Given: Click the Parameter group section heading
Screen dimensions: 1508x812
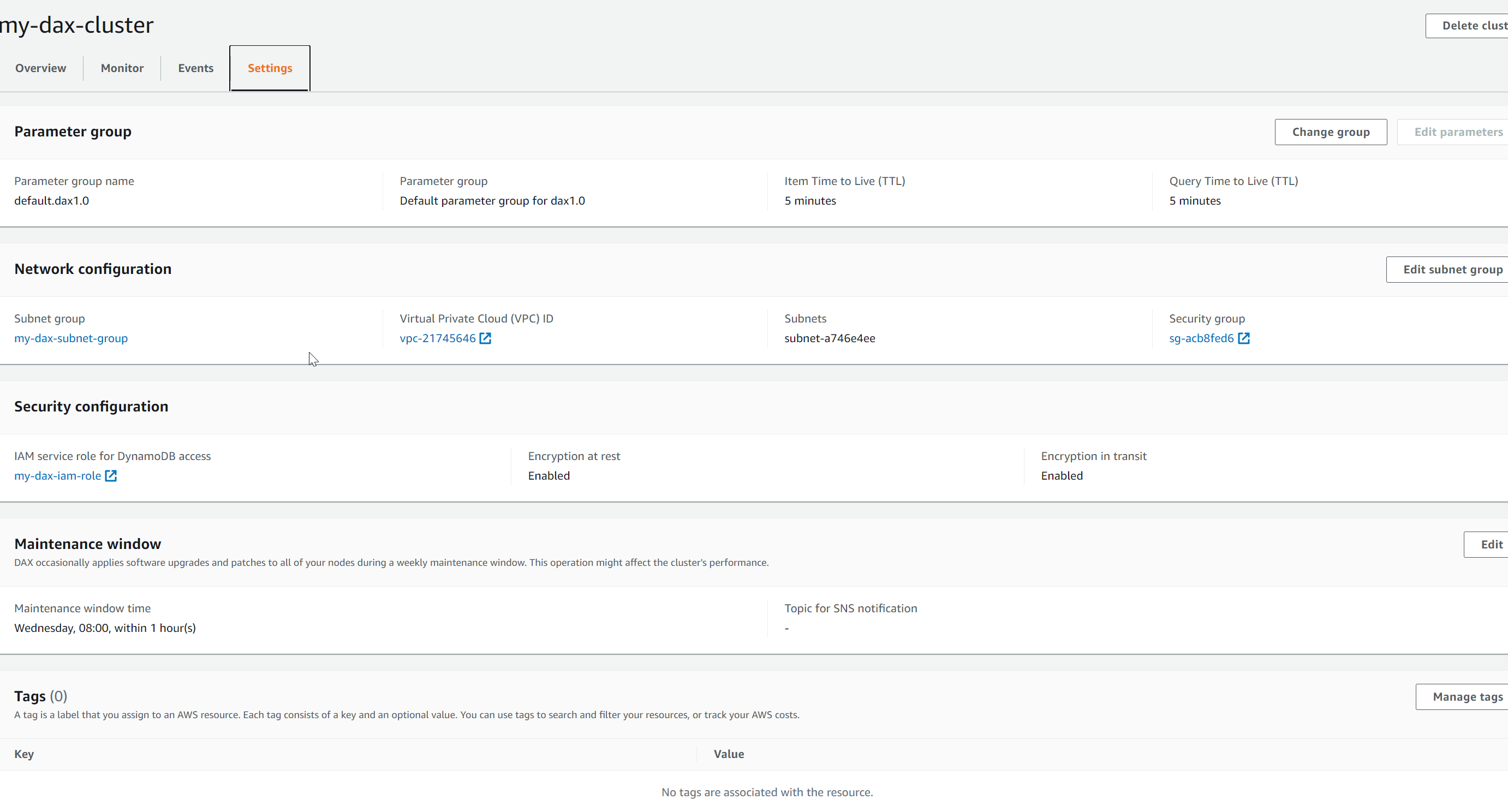Looking at the screenshot, I should point(73,132).
